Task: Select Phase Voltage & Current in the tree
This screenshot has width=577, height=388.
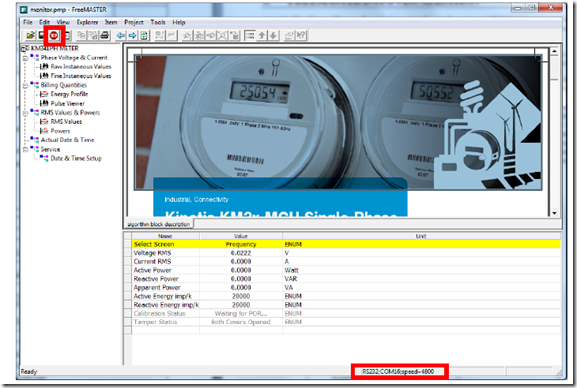Action: click(74, 57)
